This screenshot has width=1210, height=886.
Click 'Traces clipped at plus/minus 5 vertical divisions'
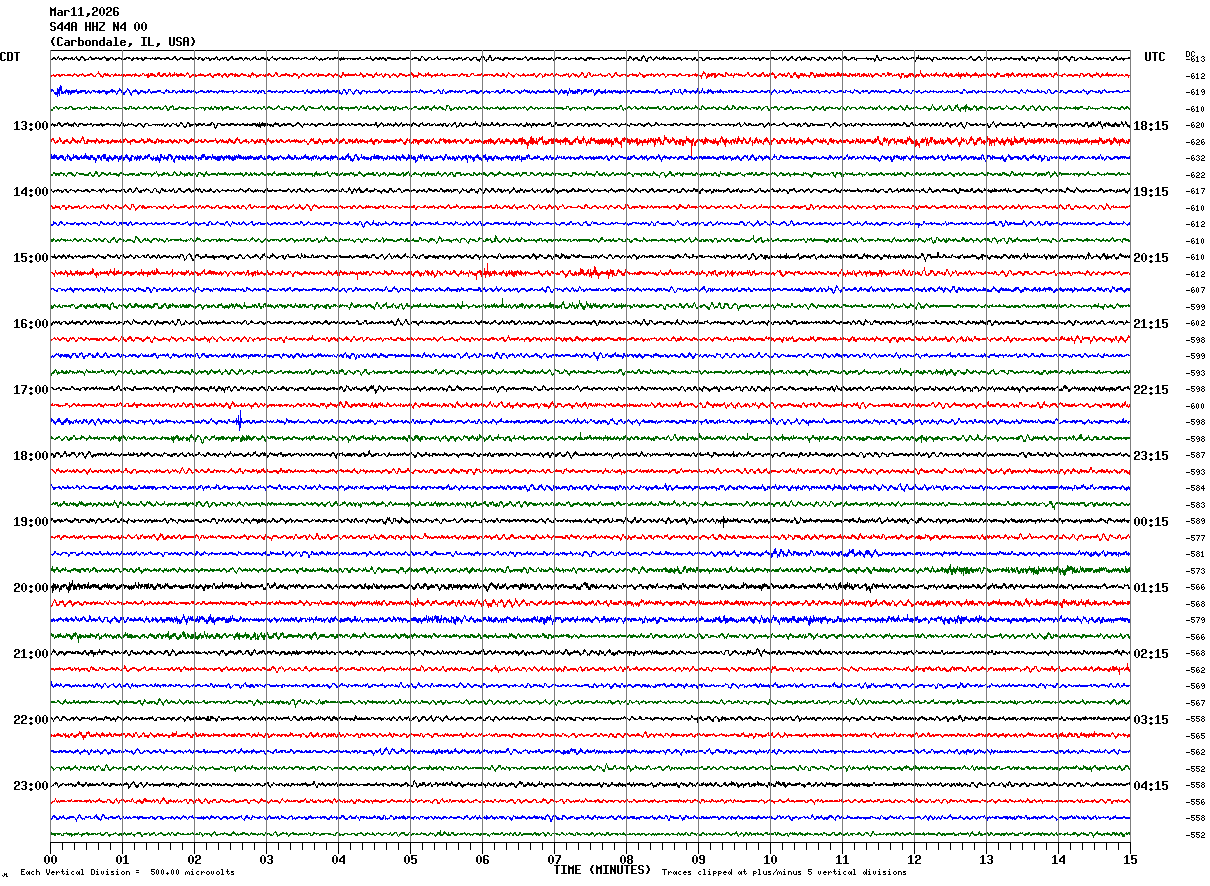pos(784,873)
